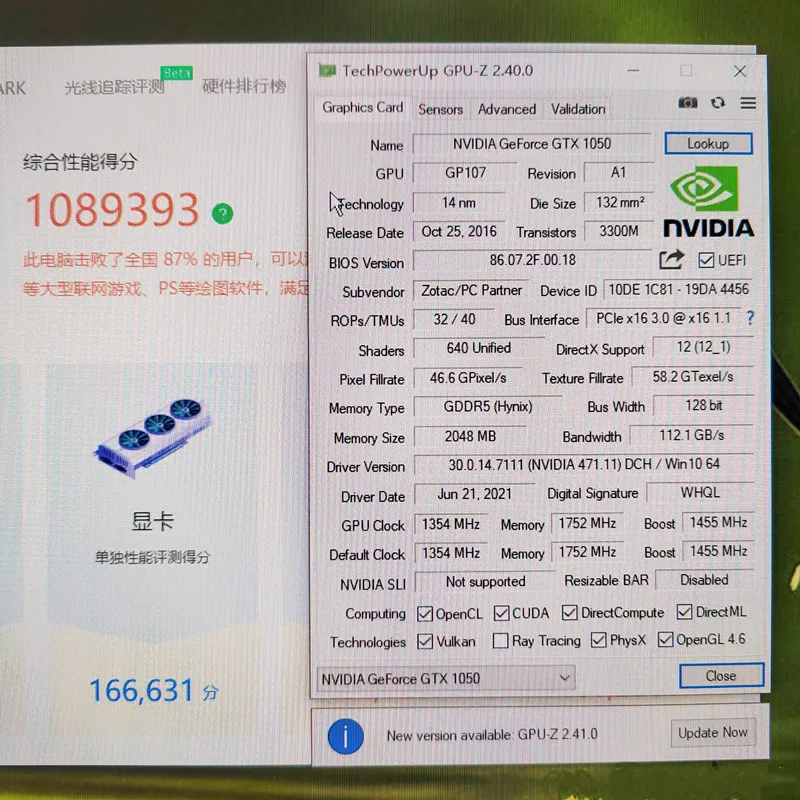Click the NVIDIA logo image
The height and width of the screenshot is (800, 800).
(708, 202)
